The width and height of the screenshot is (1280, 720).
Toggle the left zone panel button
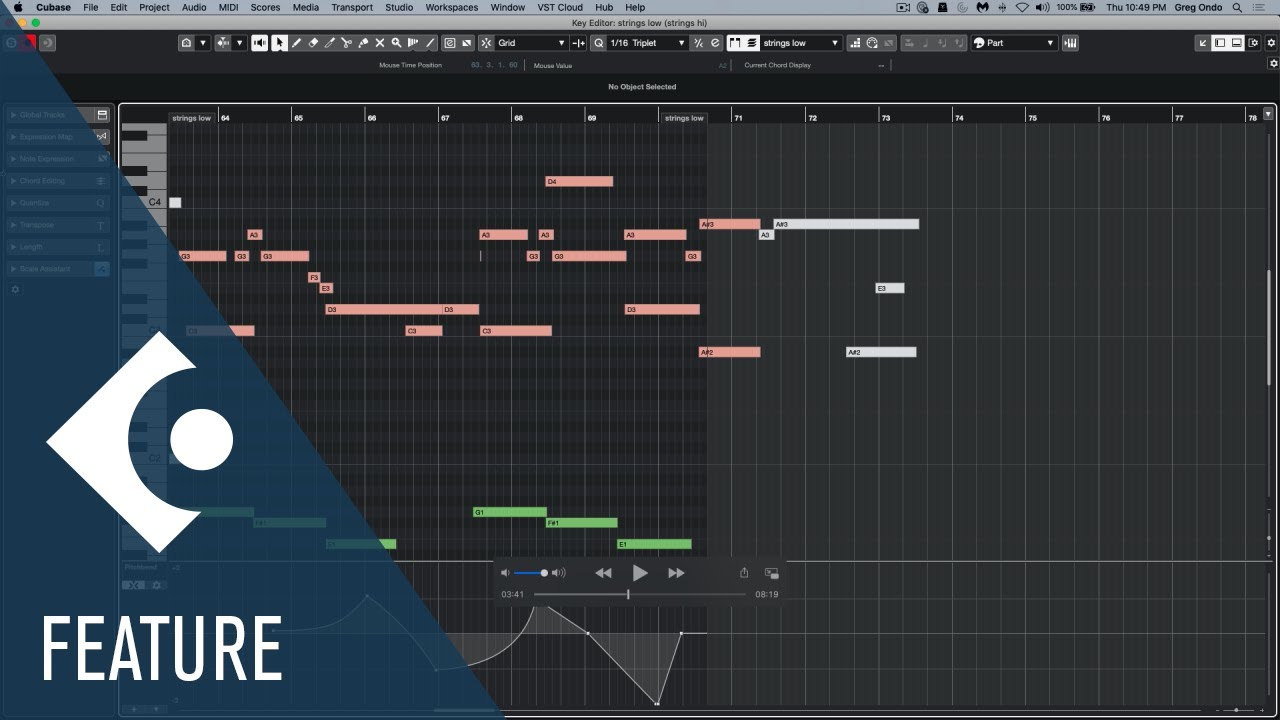(x=1220, y=43)
